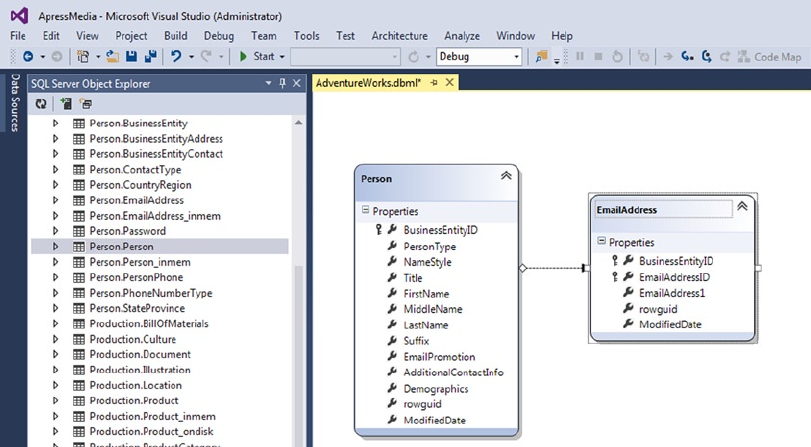Click the Find in Files toolbar icon
This screenshot has height=447, width=811.
coord(542,56)
